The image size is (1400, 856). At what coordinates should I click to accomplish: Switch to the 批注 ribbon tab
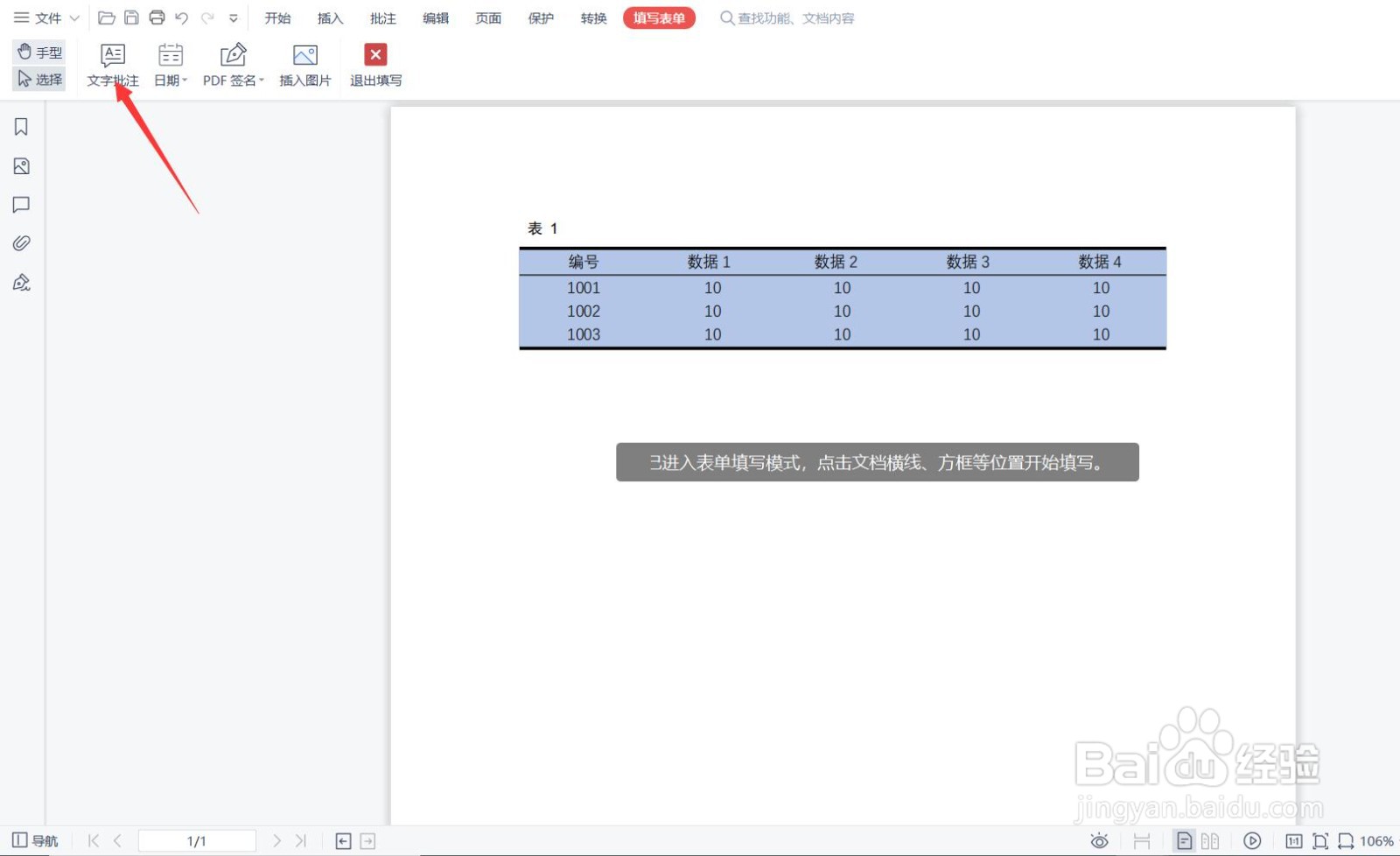(x=382, y=18)
